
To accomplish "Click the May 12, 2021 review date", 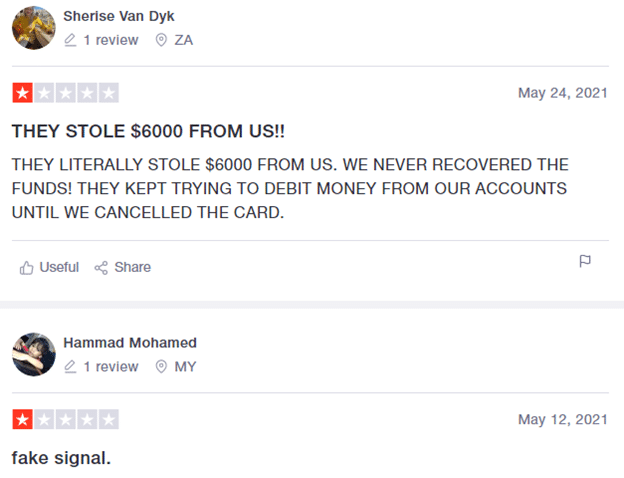I will click(x=562, y=419).
